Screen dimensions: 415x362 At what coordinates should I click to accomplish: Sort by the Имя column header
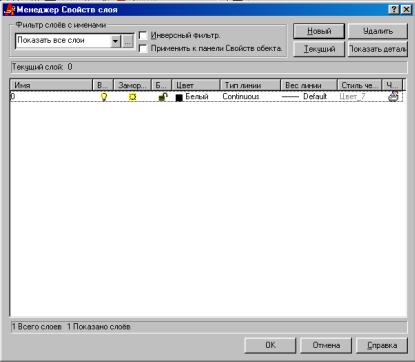51,85
